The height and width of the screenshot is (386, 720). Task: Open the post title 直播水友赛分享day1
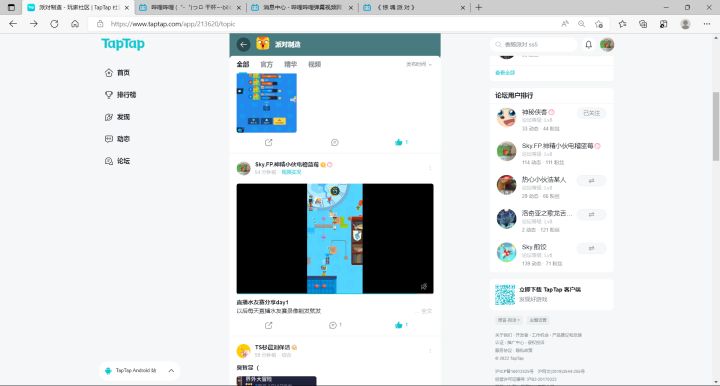[x=262, y=302]
